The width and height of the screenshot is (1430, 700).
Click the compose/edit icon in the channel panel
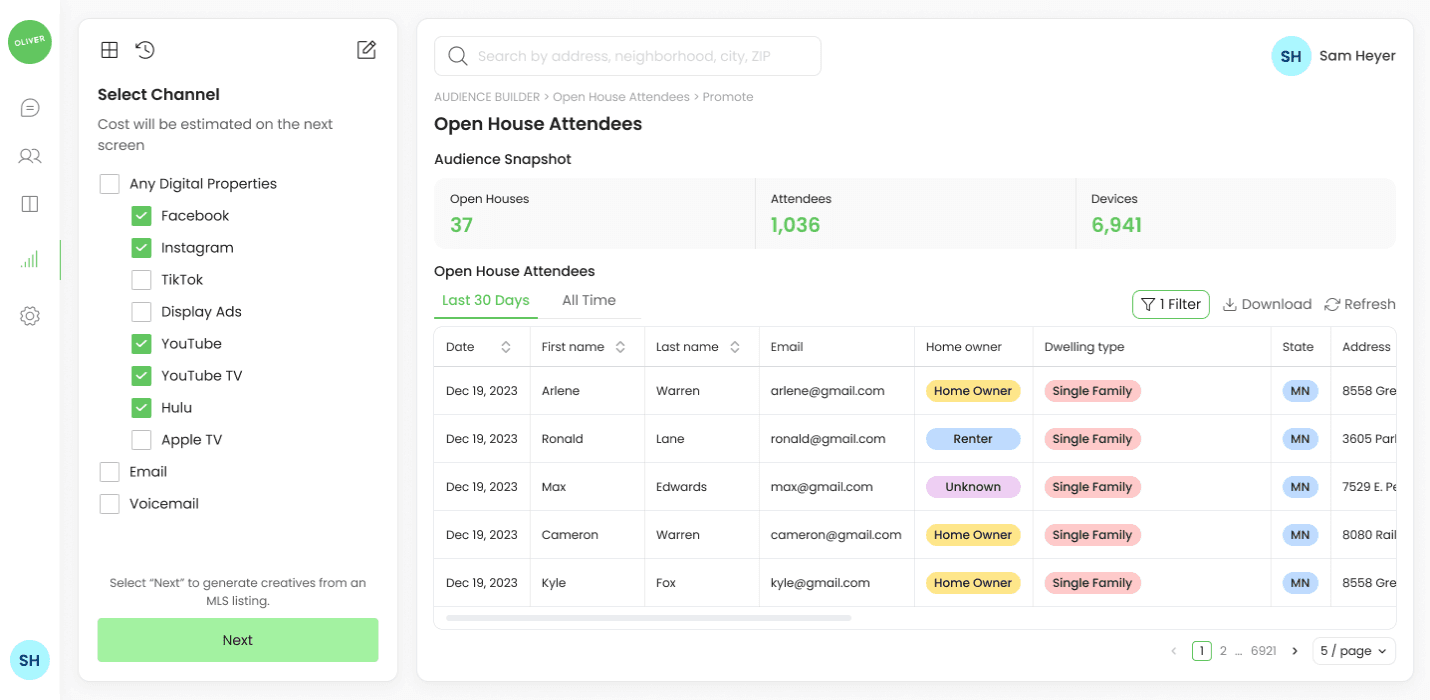[x=367, y=49]
